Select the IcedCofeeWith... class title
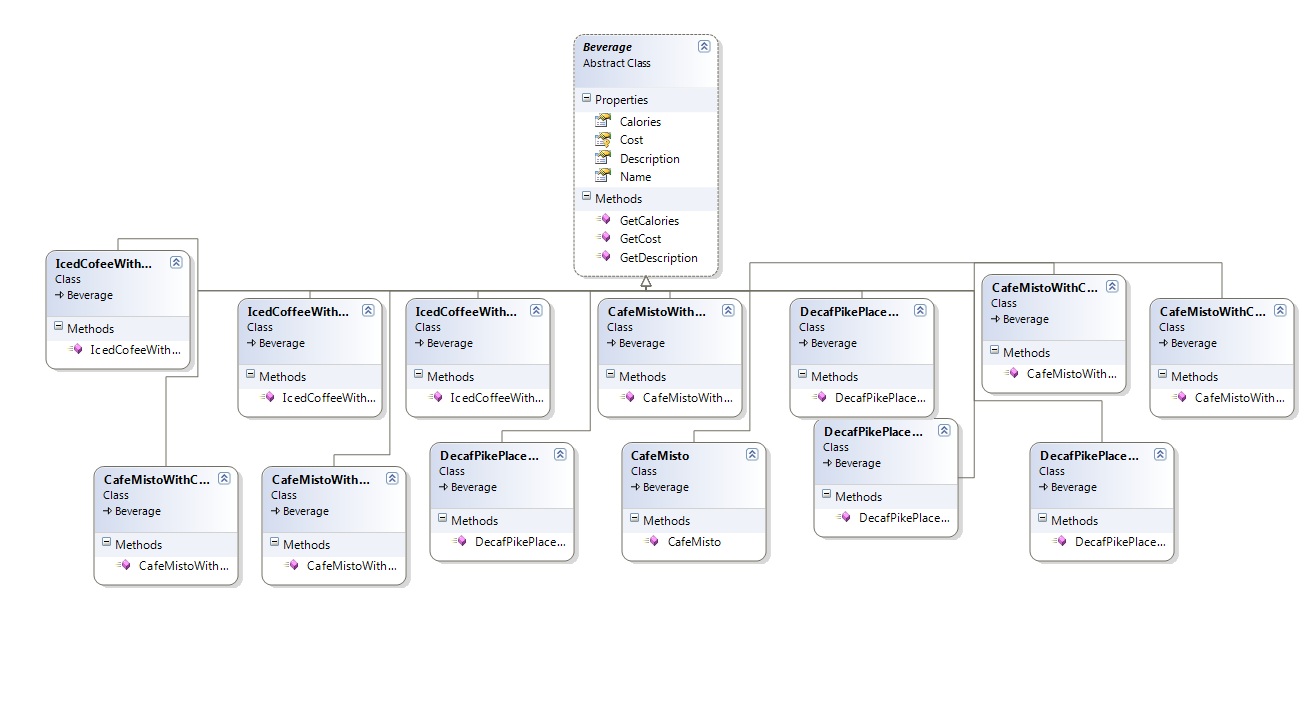 click(x=104, y=263)
